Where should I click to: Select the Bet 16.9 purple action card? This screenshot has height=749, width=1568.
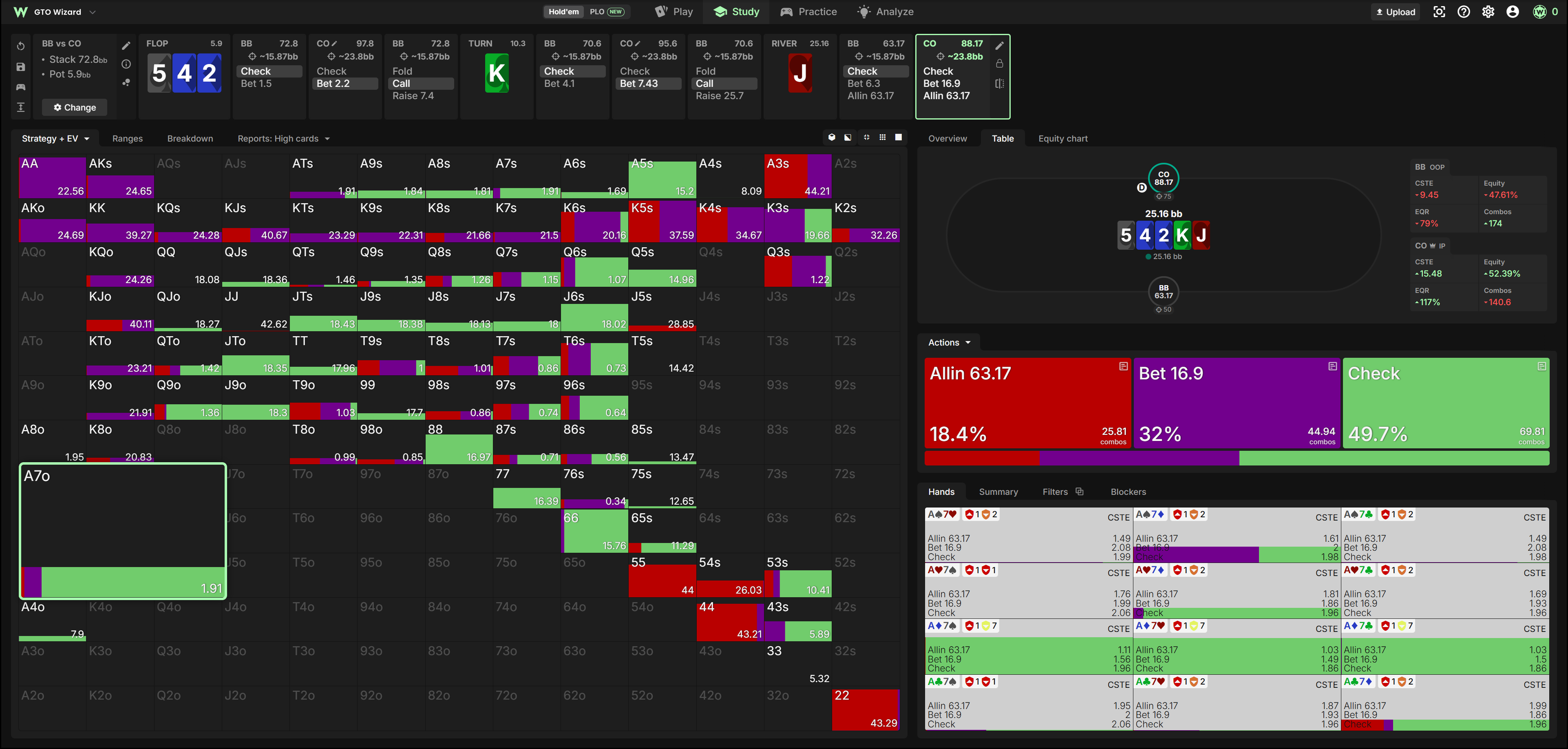point(1236,403)
